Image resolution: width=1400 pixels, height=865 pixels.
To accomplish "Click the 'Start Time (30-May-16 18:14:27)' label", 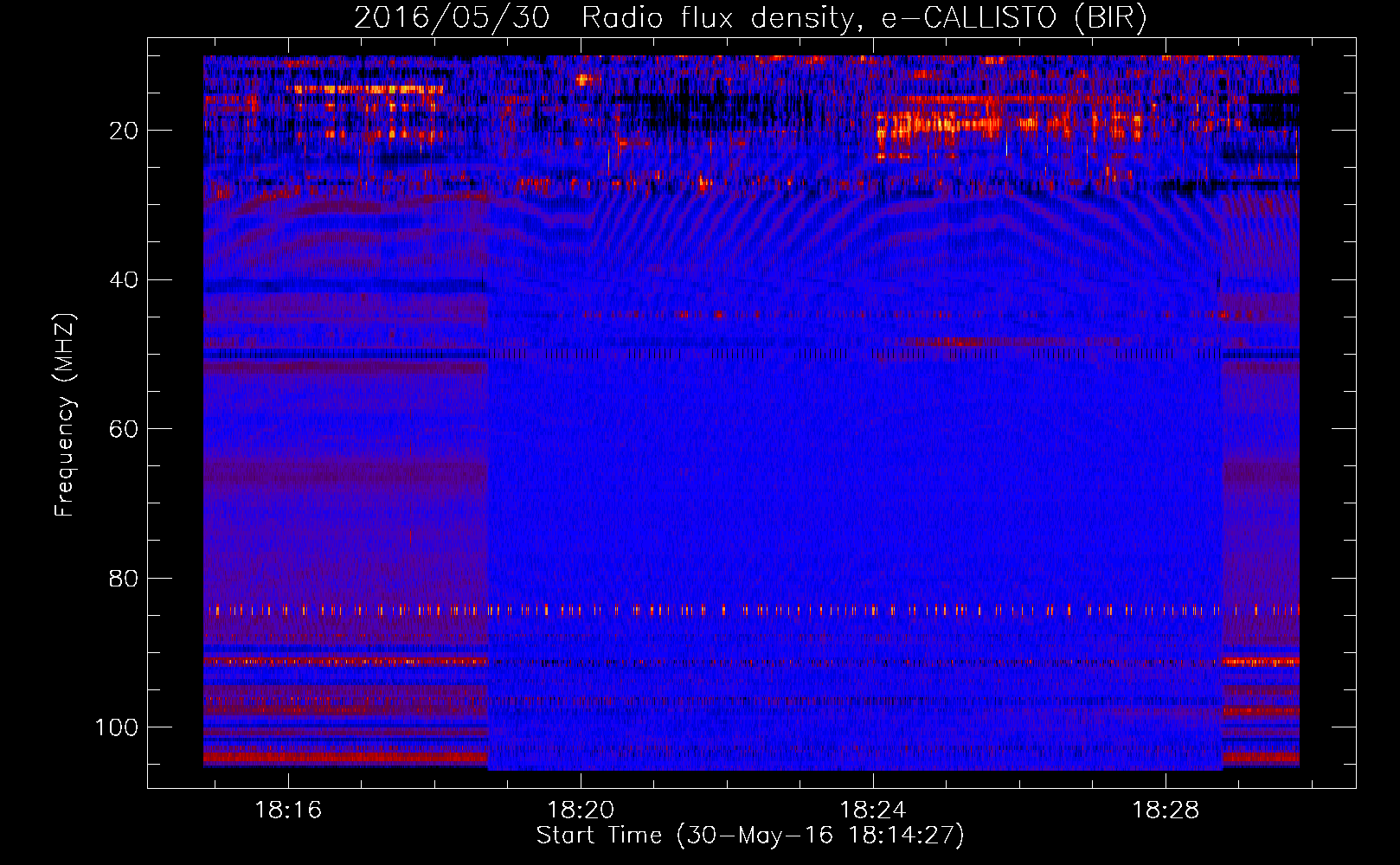I will point(750,836).
